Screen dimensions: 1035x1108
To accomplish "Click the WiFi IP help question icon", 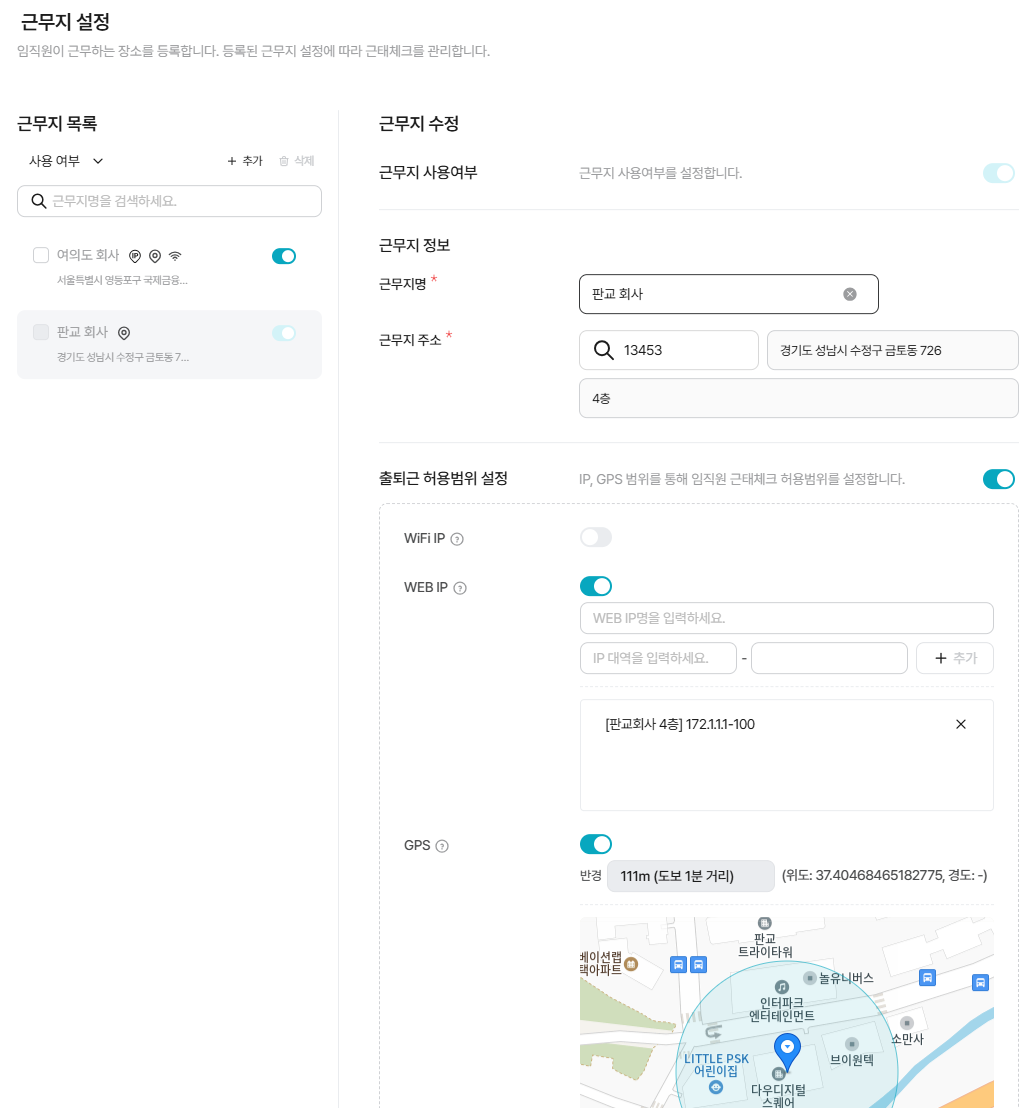I will tap(457, 539).
